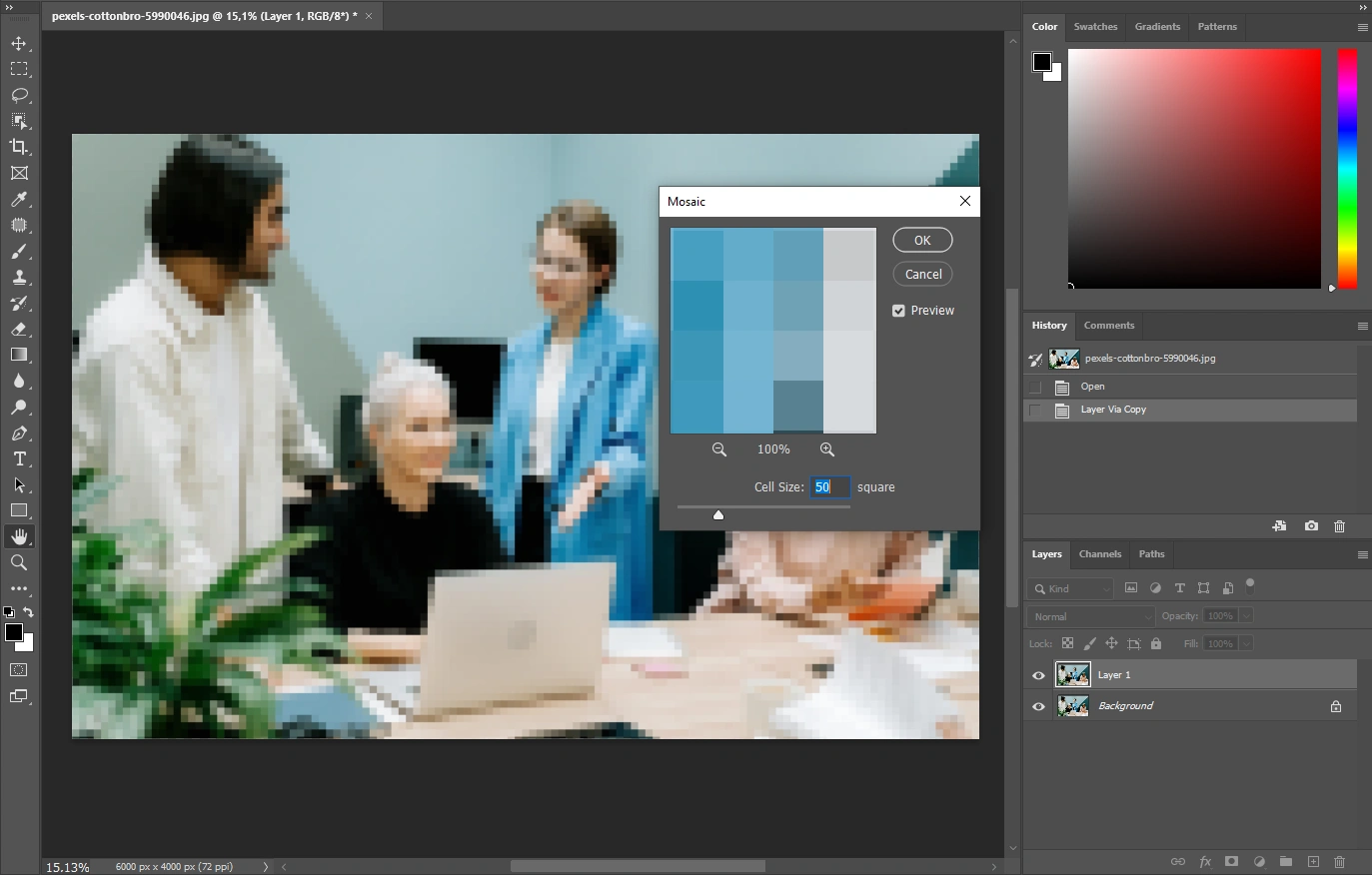Image resolution: width=1372 pixels, height=875 pixels.
Task: Open the Edit Toolbar three-dots menu
Action: pyautogui.click(x=19, y=589)
